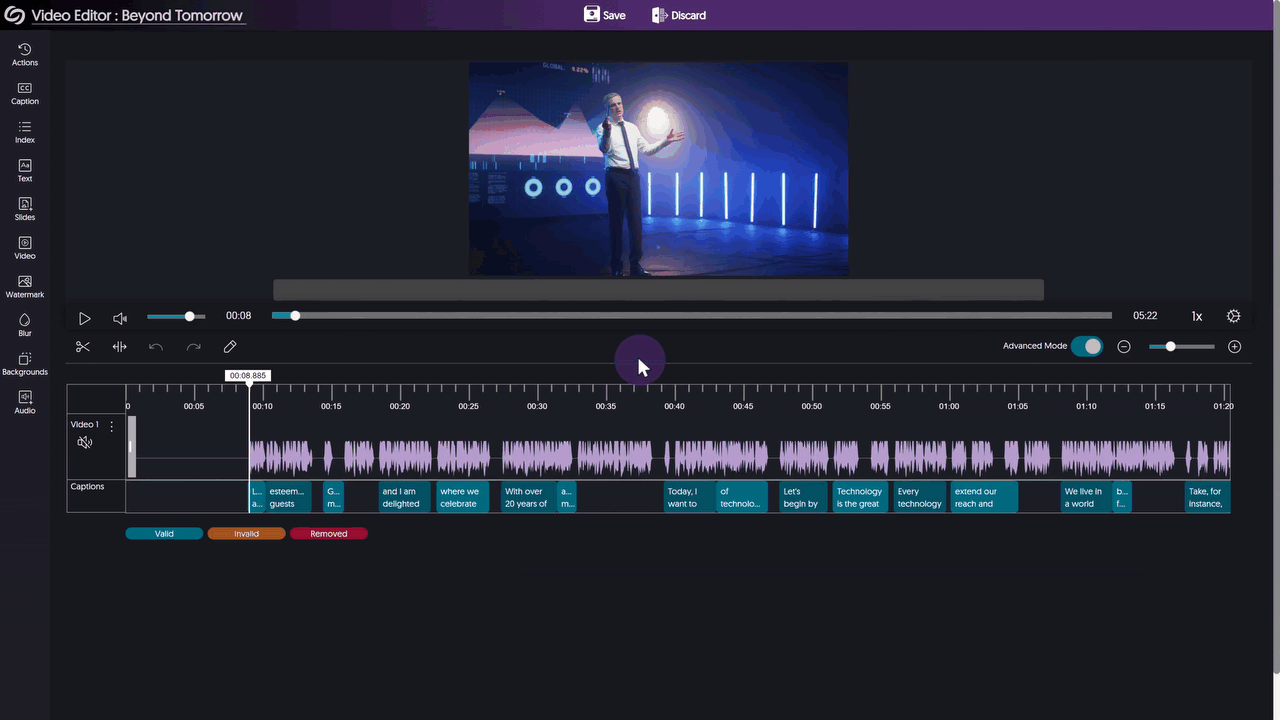Change playback speed from 1x
The height and width of the screenshot is (720, 1280).
pos(1196,315)
